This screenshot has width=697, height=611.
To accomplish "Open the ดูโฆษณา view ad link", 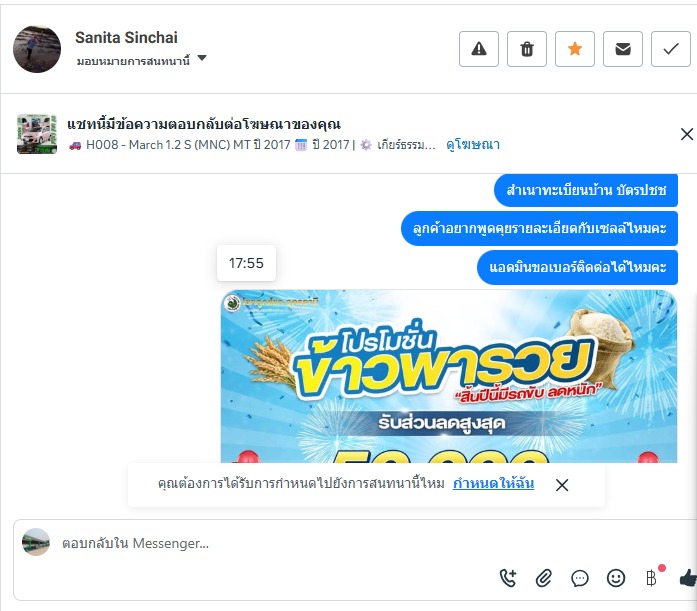I will (x=473, y=144).
